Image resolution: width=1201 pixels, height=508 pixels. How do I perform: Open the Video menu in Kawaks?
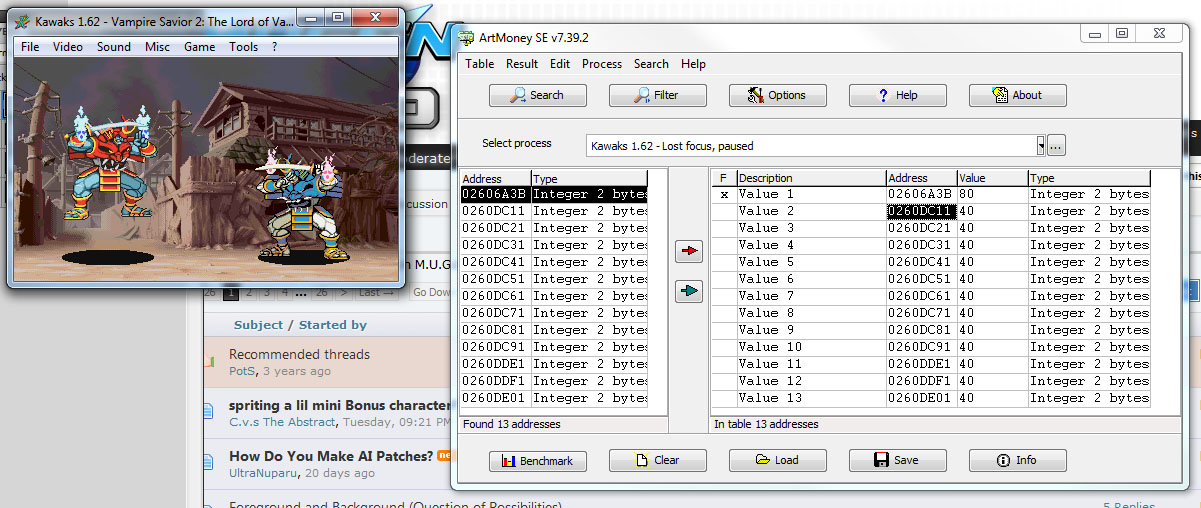coord(68,47)
